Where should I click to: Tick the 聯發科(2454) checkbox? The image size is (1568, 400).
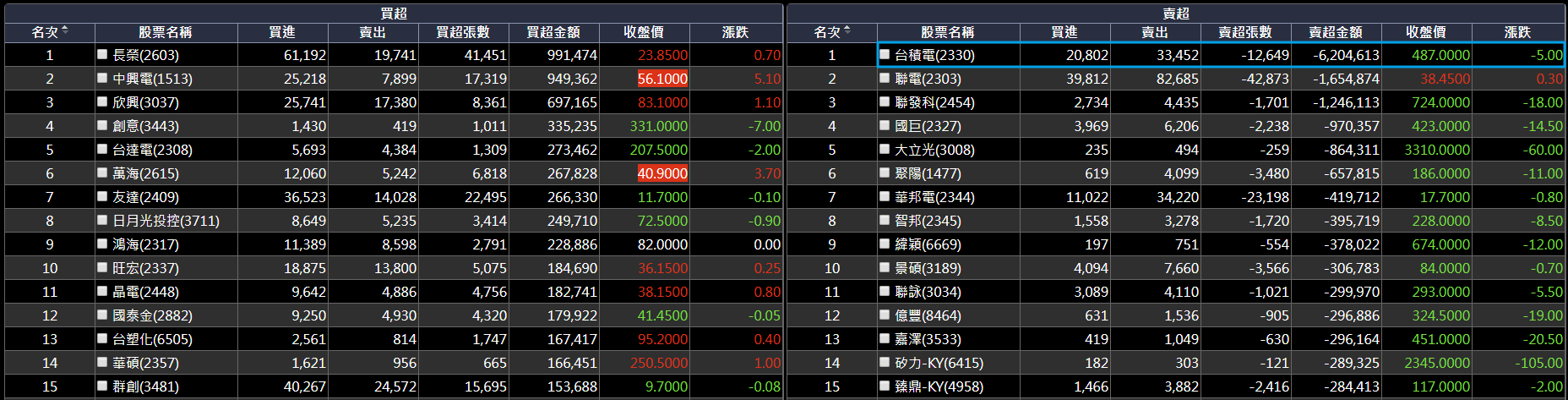point(885,101)
